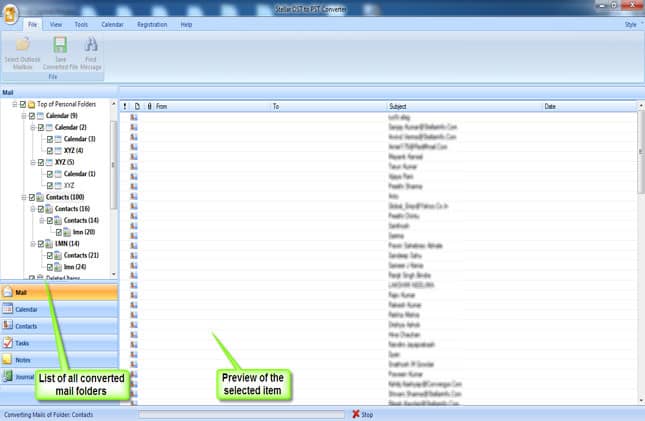Click the contact icon beside Rakesh Kumar
The image size is (645, 421).
(x=134, y=305)
